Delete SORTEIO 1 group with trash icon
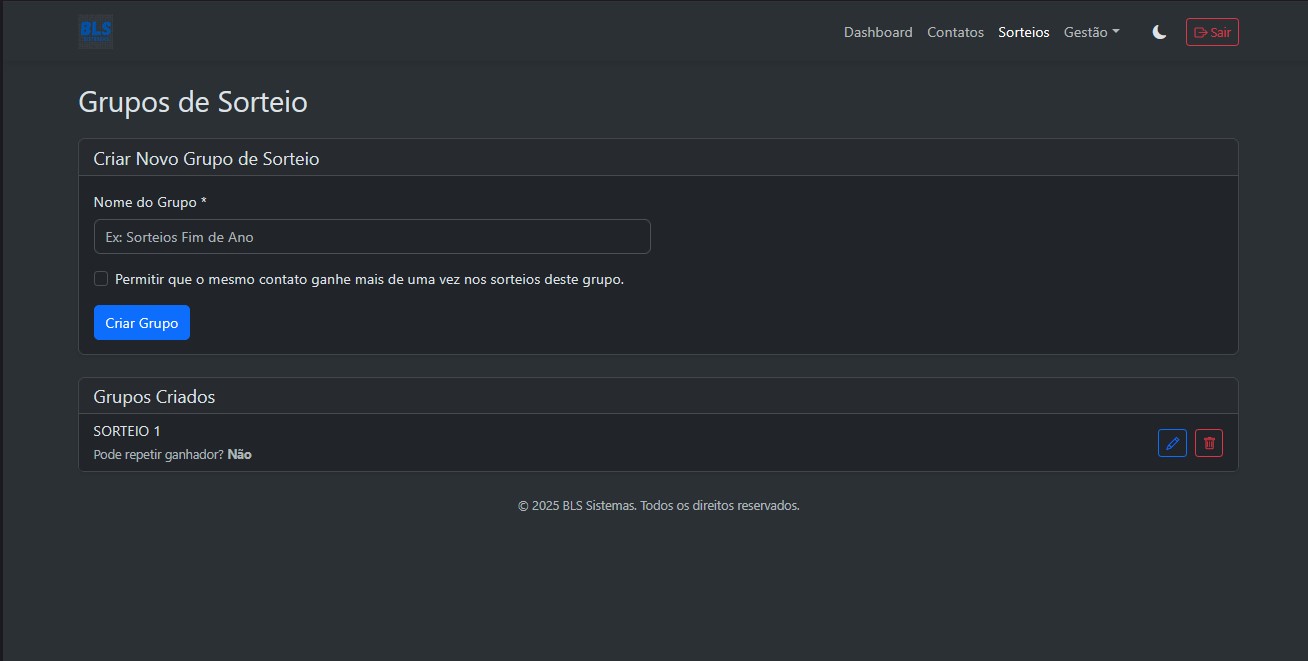Screen dimensions: 1308x661 point(1208,443)
